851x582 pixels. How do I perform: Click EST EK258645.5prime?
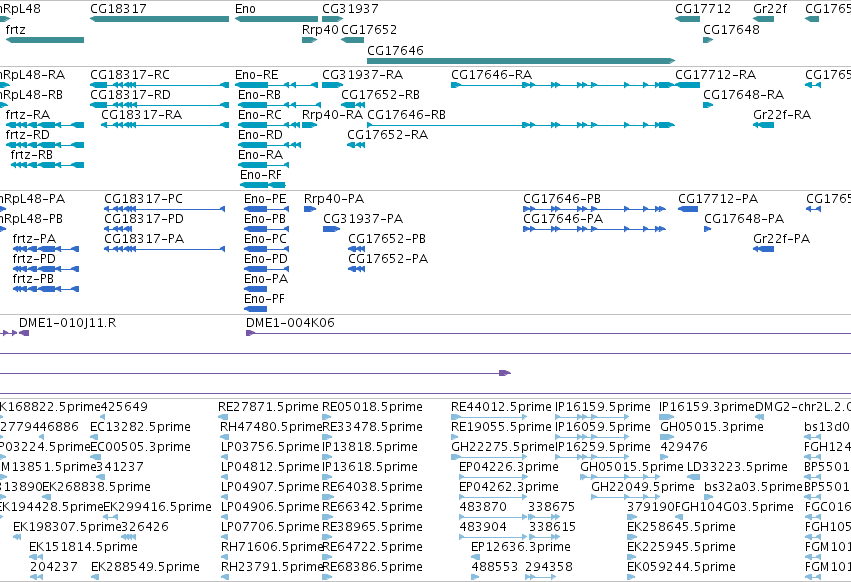631,537
